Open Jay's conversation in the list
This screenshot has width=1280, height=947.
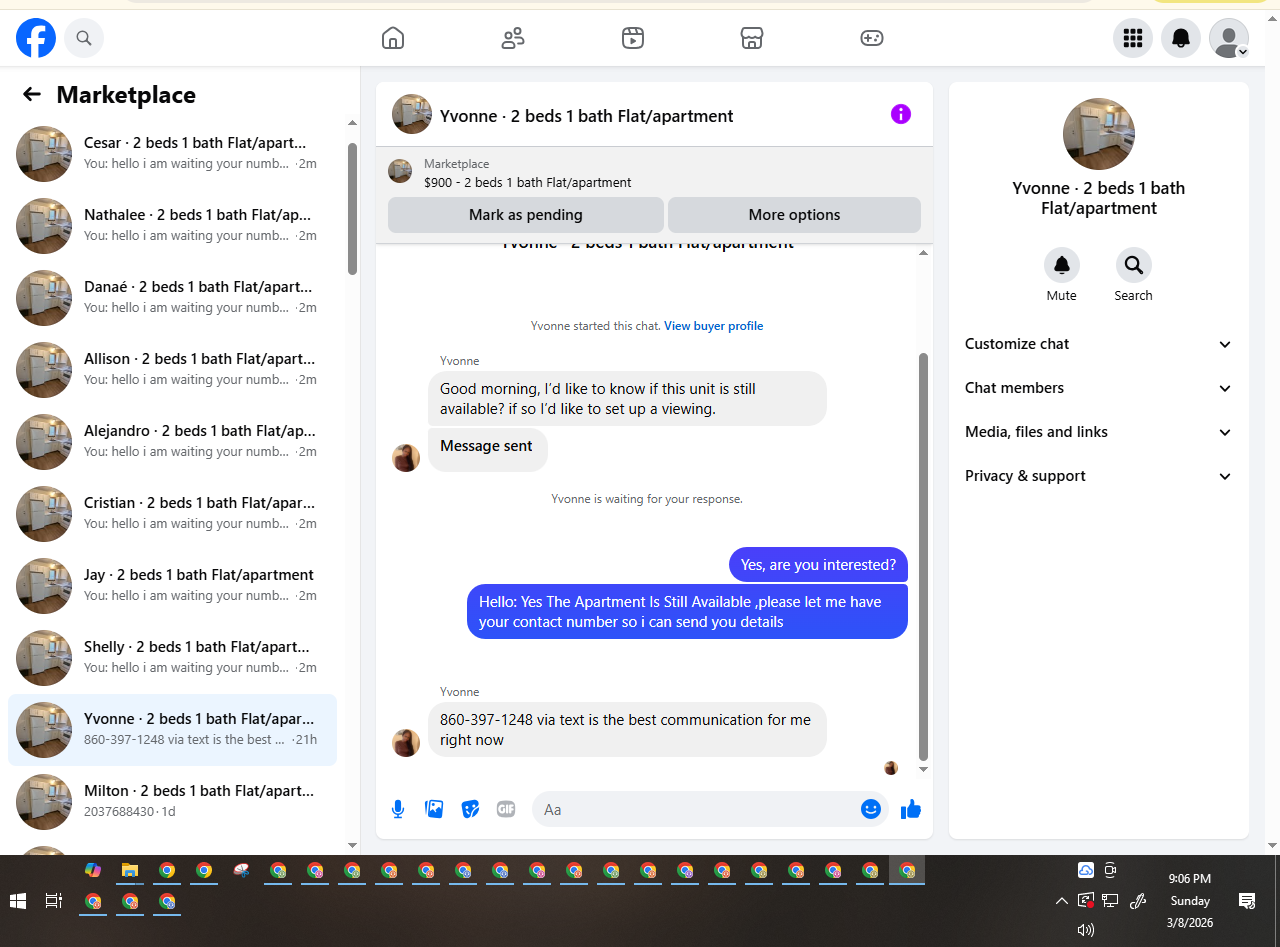point(172,586)
